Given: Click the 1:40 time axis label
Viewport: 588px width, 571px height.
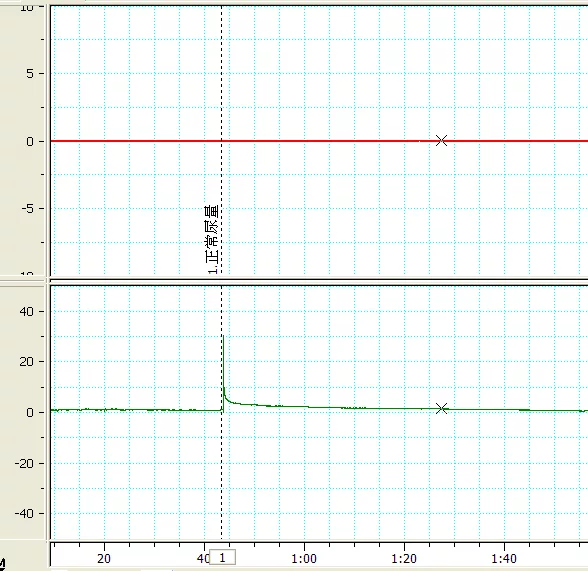Looking at the screenshot, I should tap(504, 559).
